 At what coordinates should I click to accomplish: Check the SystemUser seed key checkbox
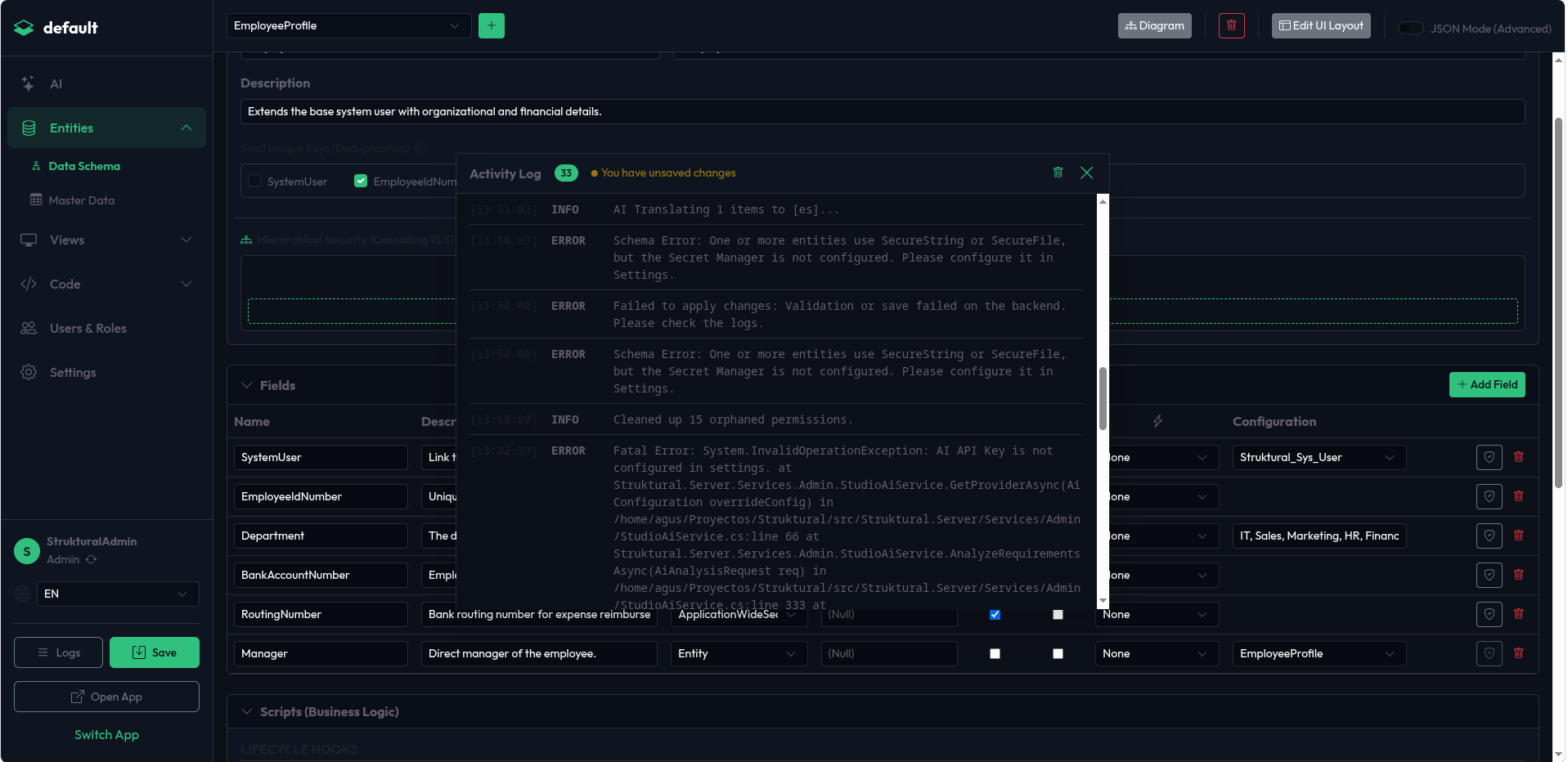point(254,181)
